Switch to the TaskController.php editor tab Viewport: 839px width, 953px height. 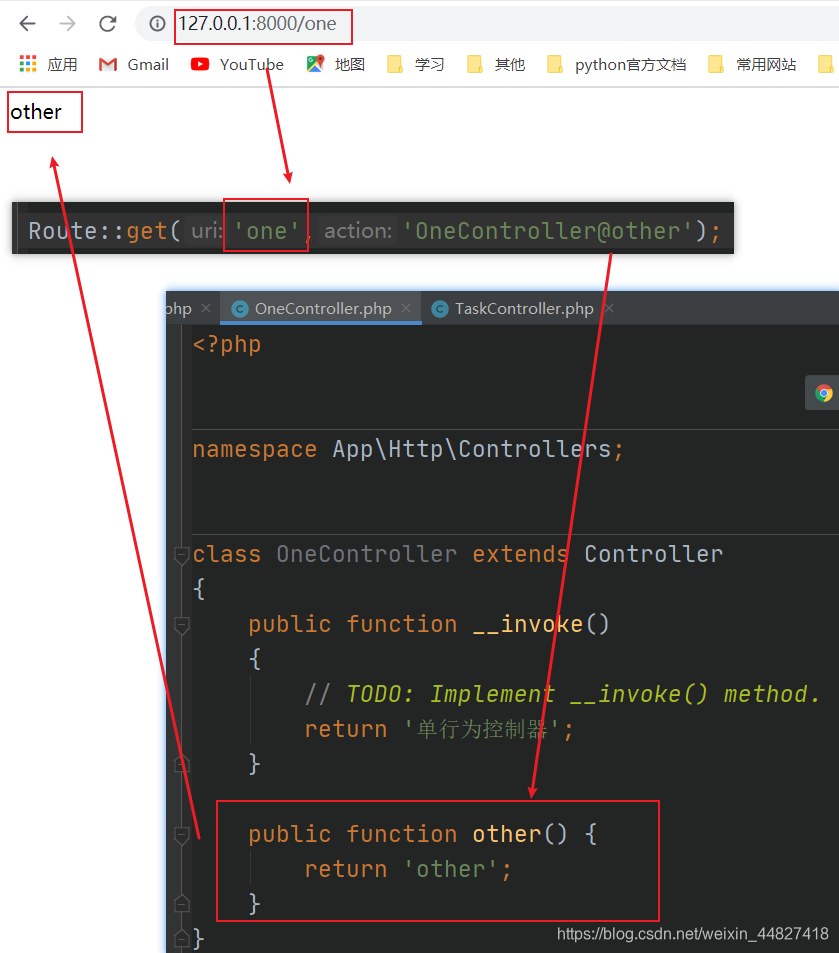click(524, 309)
